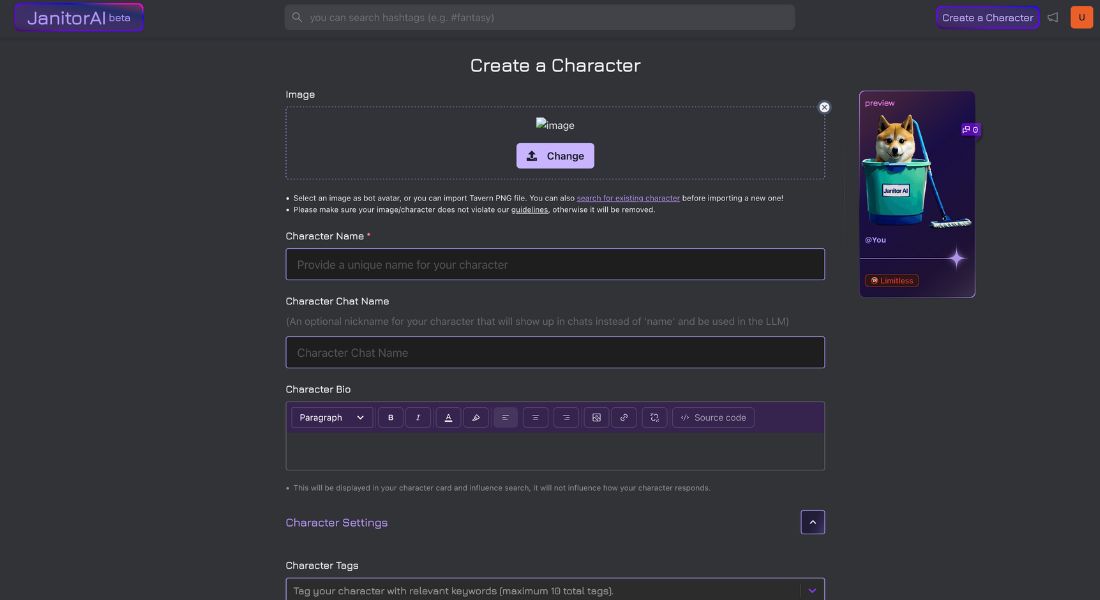Select the highlight tool in the editor

tap(476, 417)
